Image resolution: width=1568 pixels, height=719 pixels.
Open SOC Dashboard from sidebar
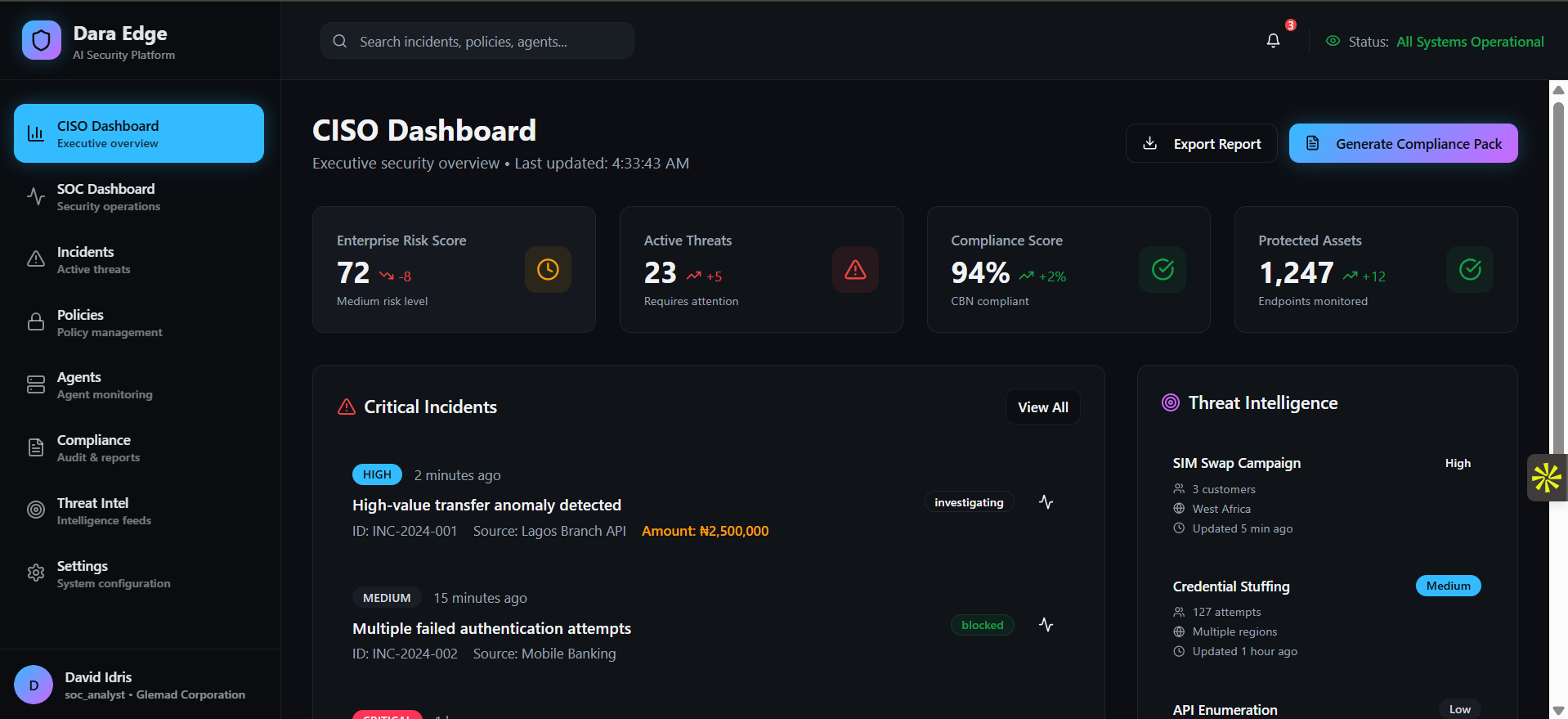point(139,197)
